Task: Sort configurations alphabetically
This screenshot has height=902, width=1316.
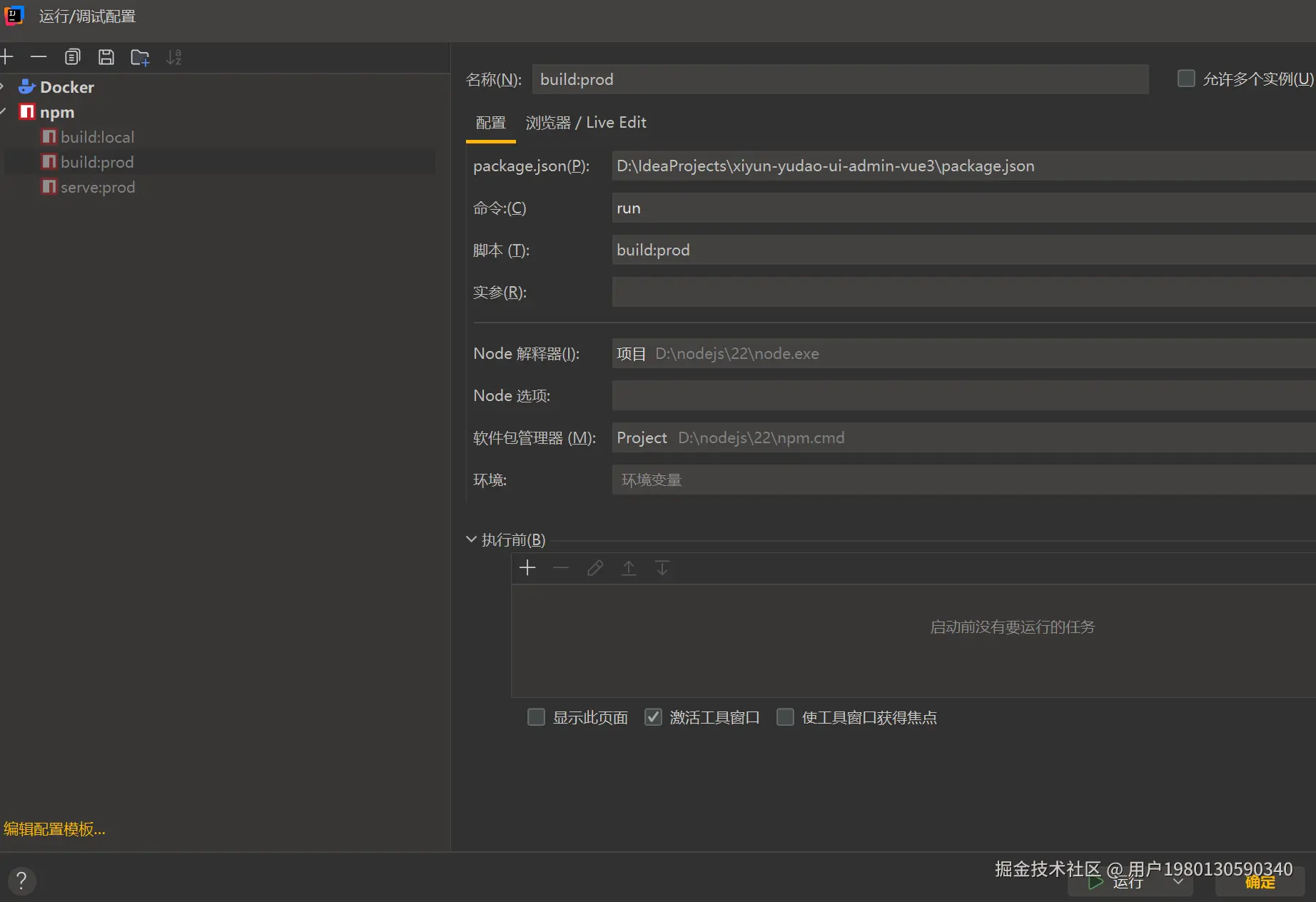Action: click(x=173, y=57)
